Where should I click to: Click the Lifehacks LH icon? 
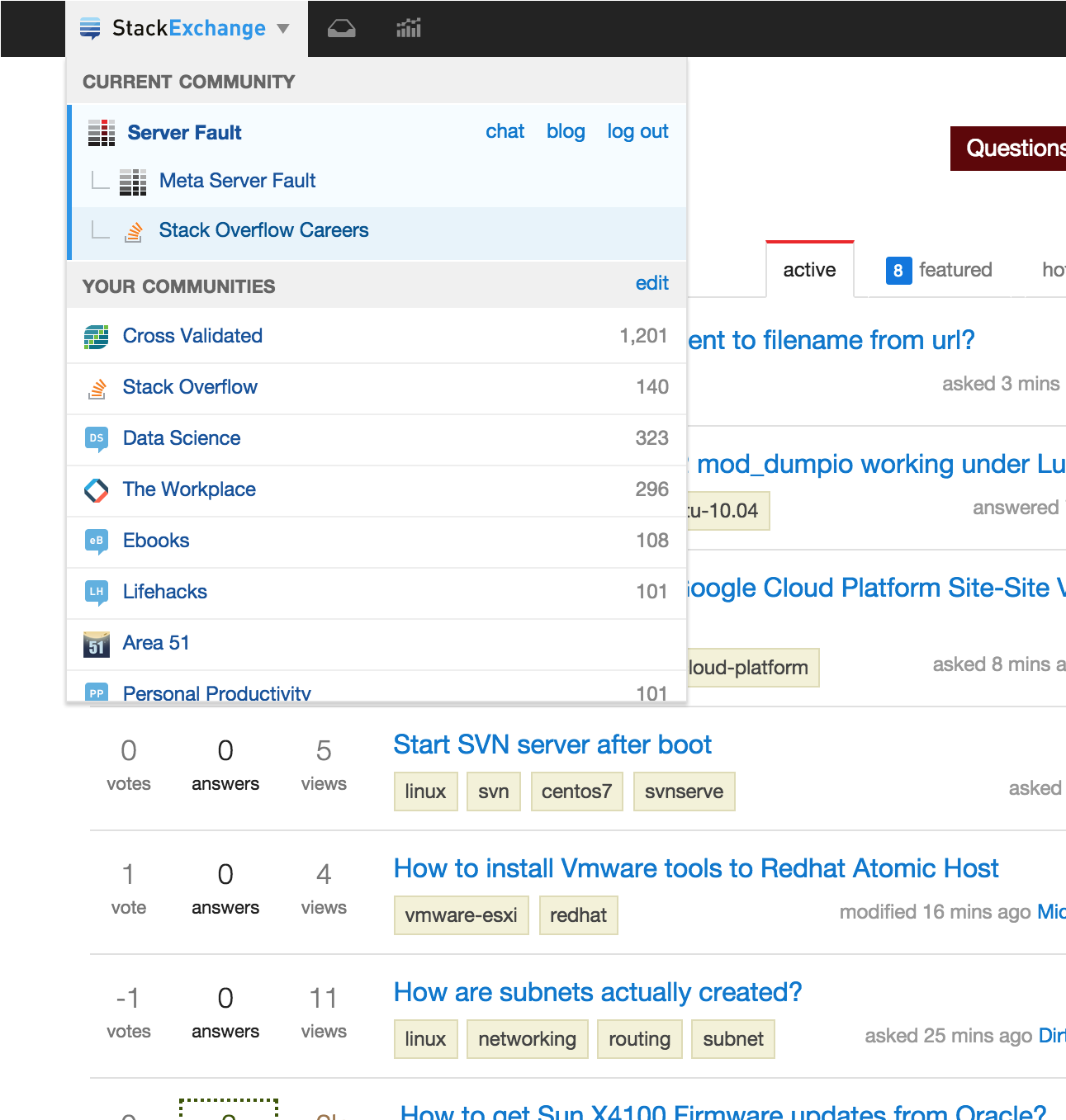[x=97, y=593]
